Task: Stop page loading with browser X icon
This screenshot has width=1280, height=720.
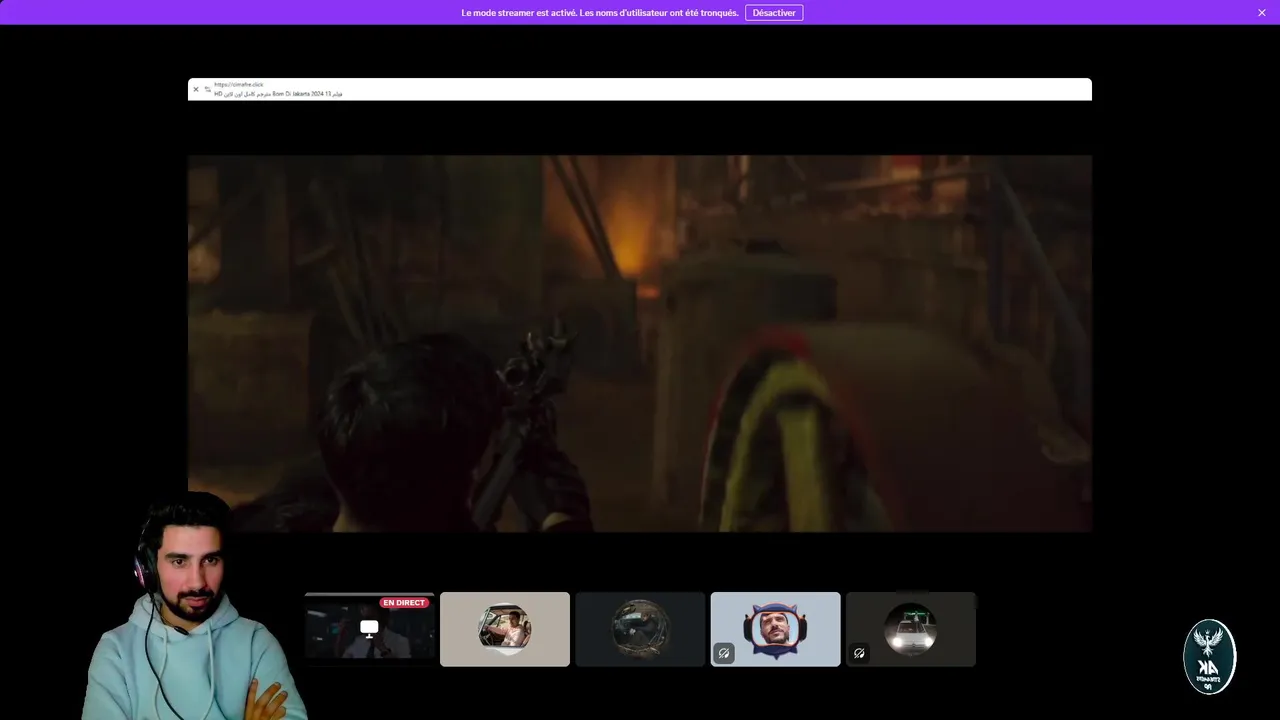Action: tap(196, 89)
